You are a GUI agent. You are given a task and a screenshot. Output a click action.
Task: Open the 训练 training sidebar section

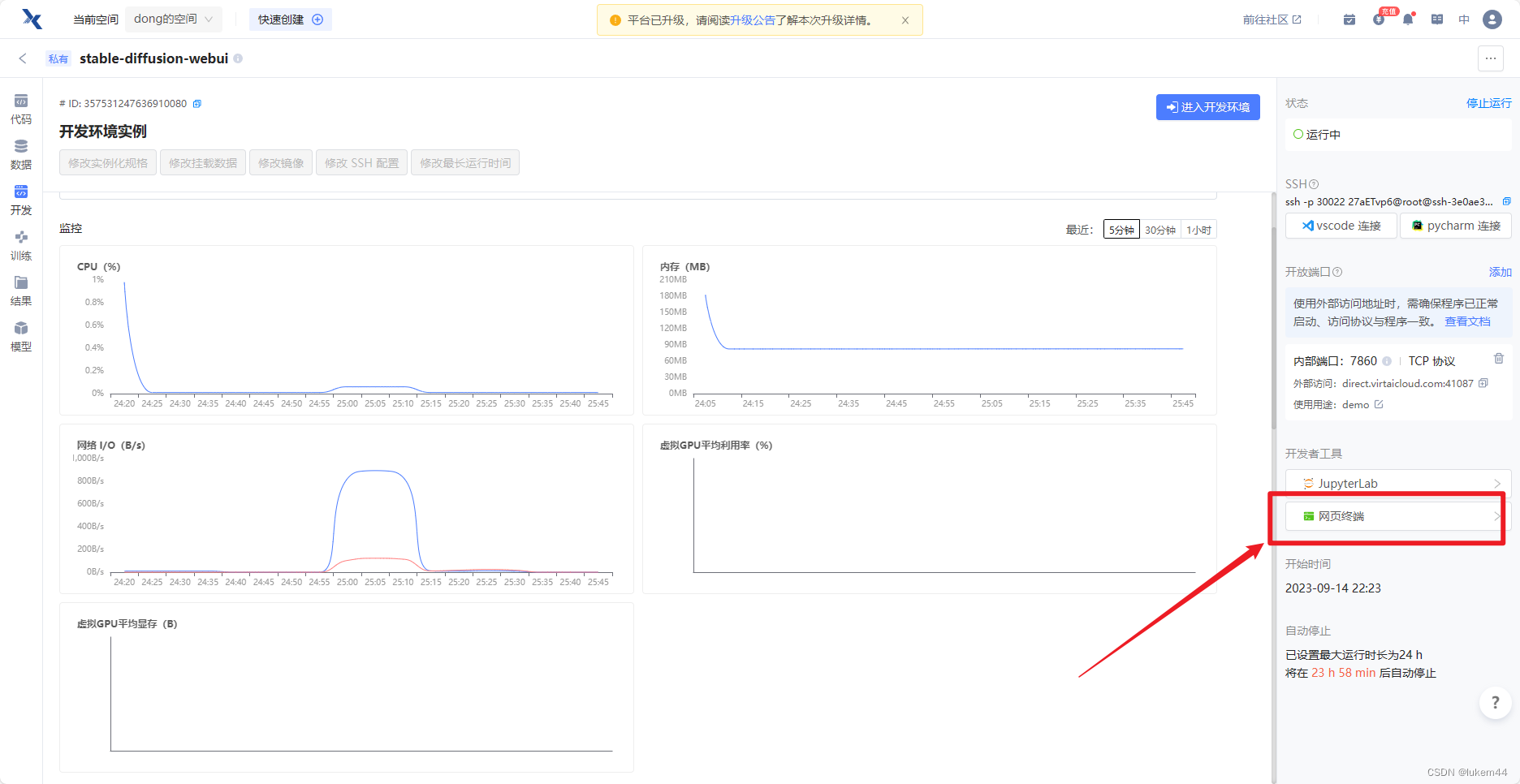21,246
